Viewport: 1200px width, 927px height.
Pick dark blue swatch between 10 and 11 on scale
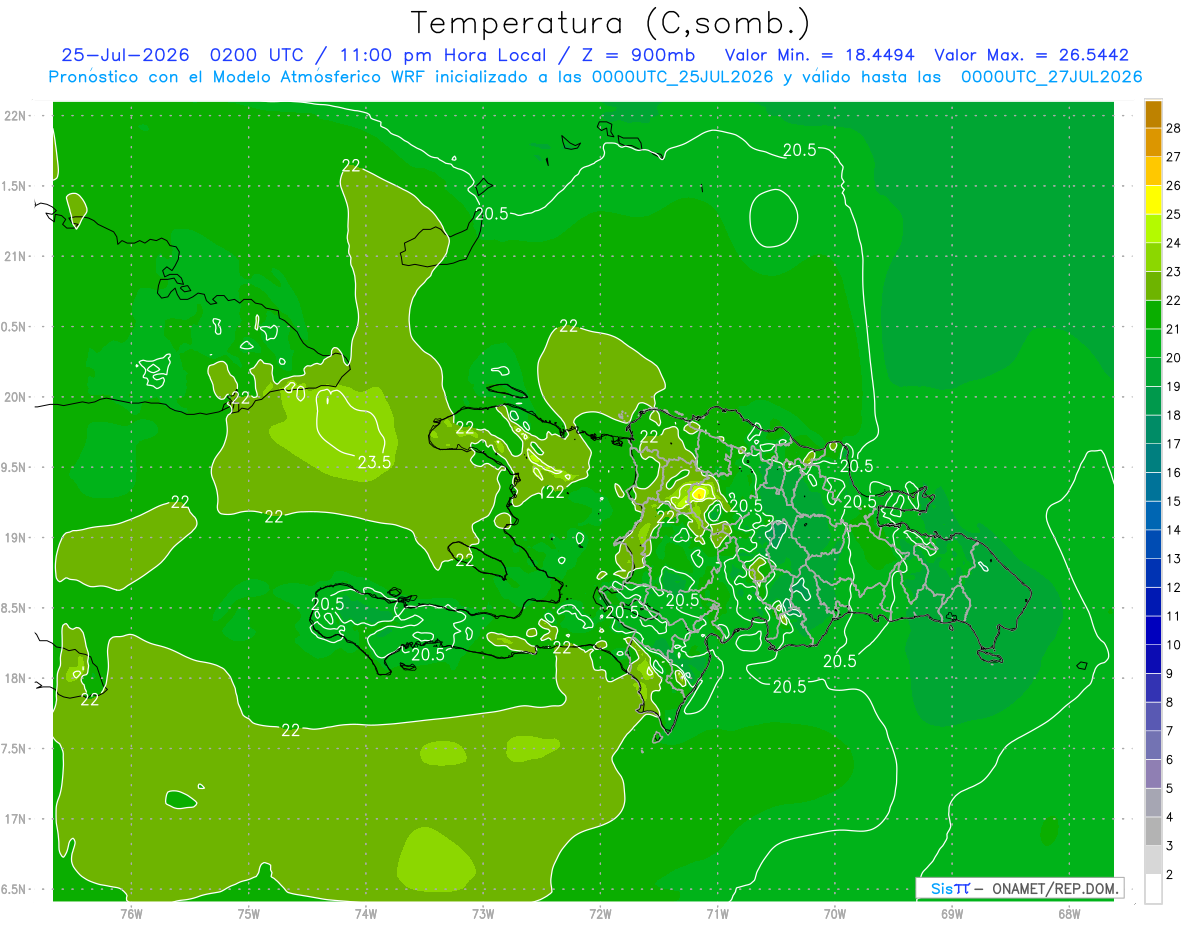pyautogui.click(x=1154, y=630)
